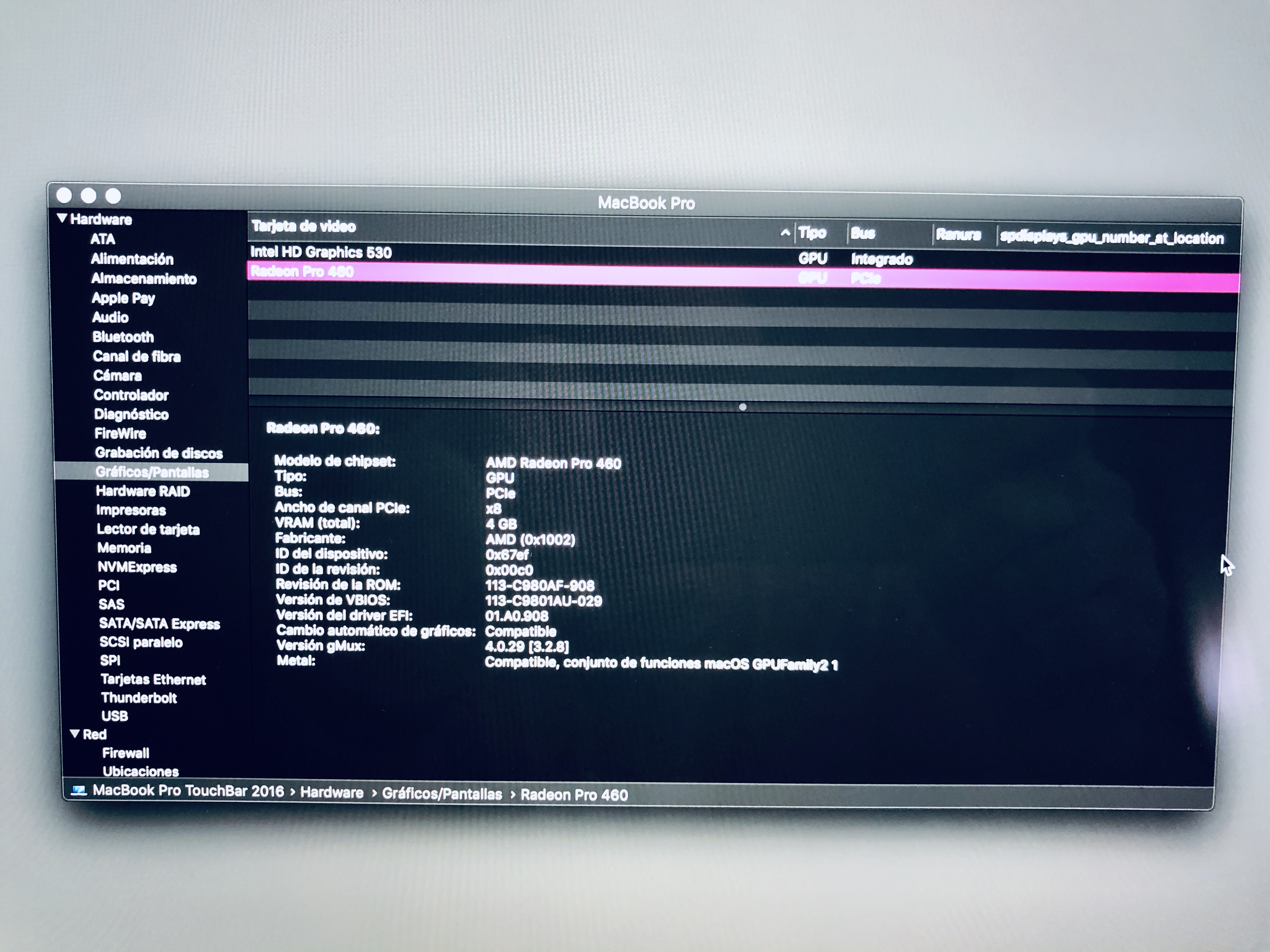
Task: Select SATA/SATA Express
Action: (x=160, y=624)
